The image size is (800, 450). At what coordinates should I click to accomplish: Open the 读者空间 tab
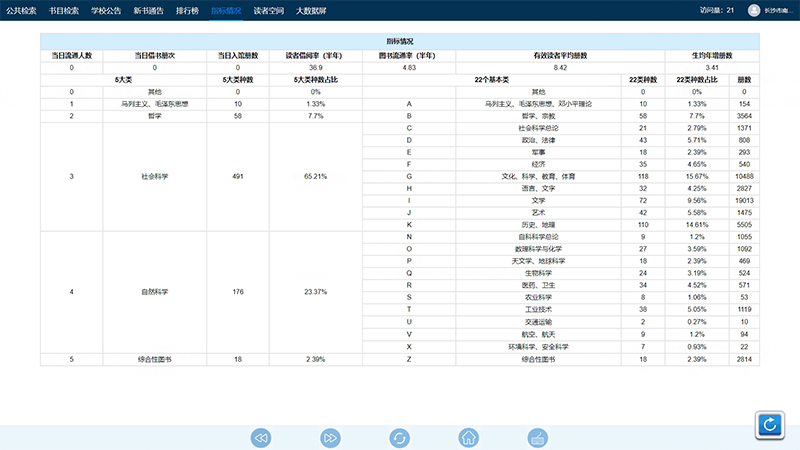[x=268, y=10]
